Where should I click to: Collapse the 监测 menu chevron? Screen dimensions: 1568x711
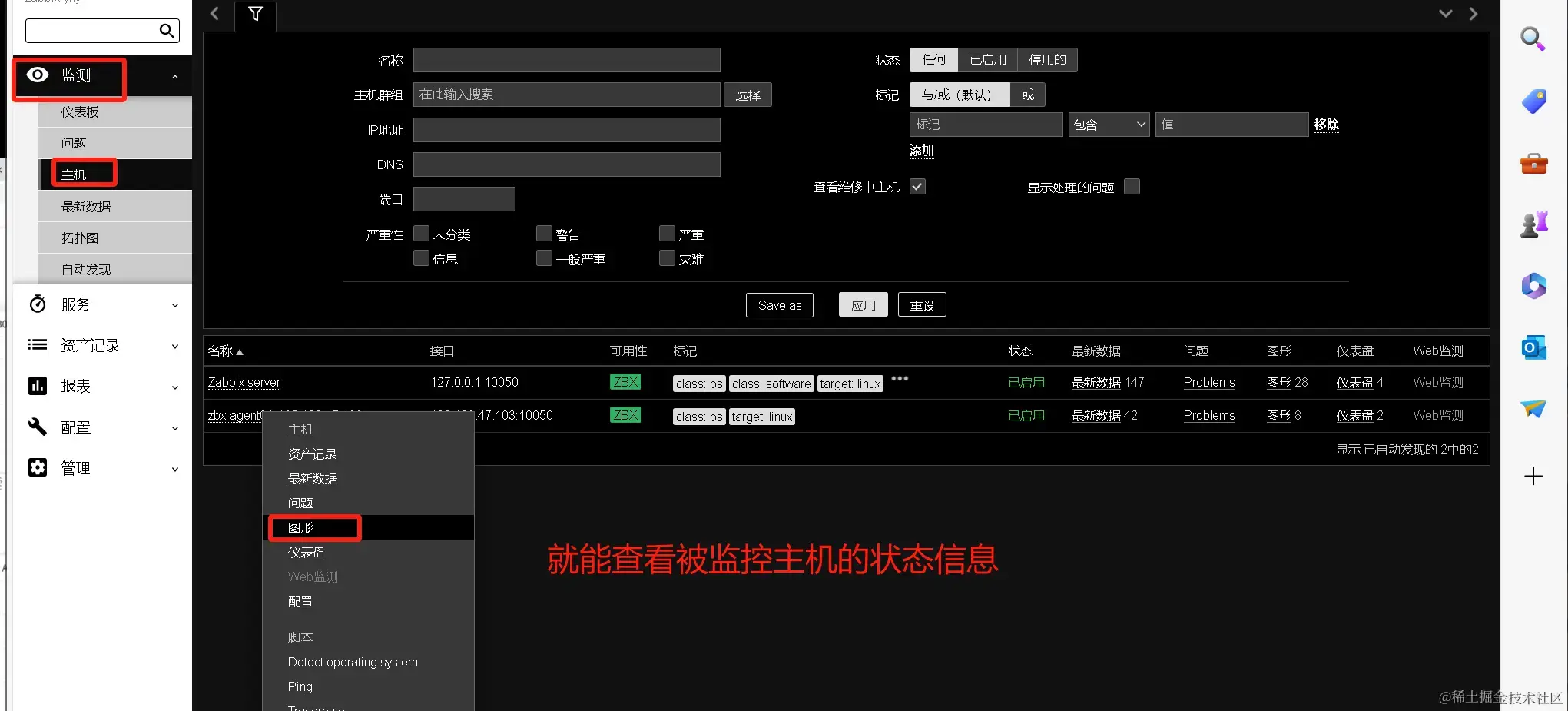click(175, 76)
